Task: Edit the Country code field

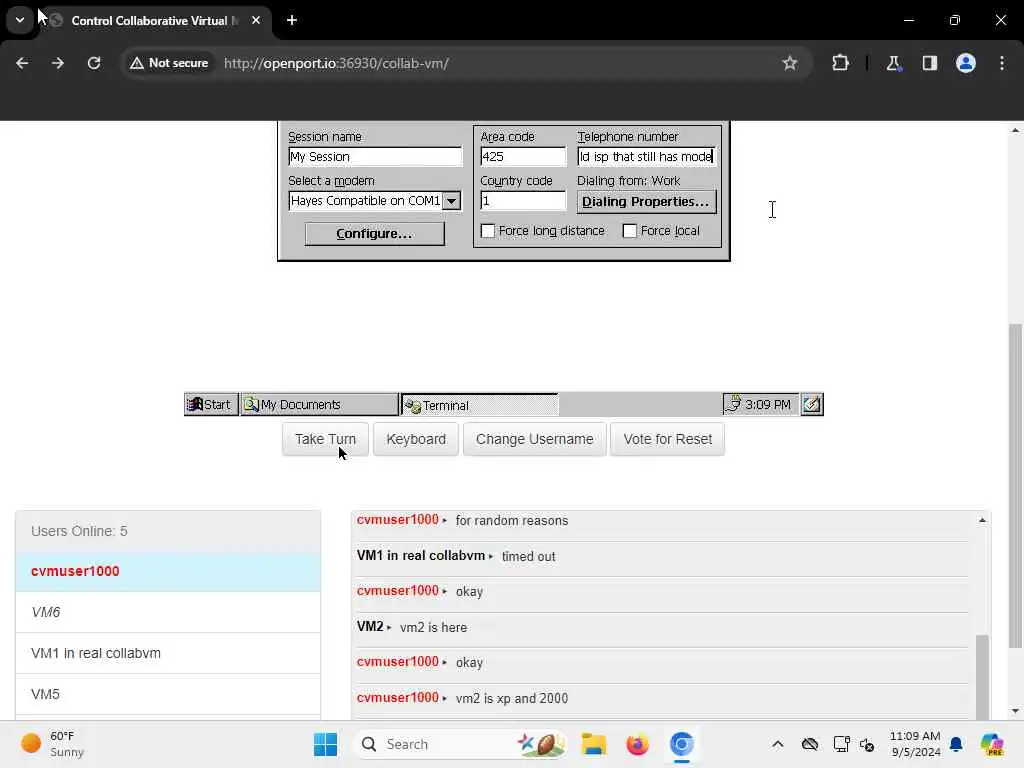Action: tap(523, 201)
